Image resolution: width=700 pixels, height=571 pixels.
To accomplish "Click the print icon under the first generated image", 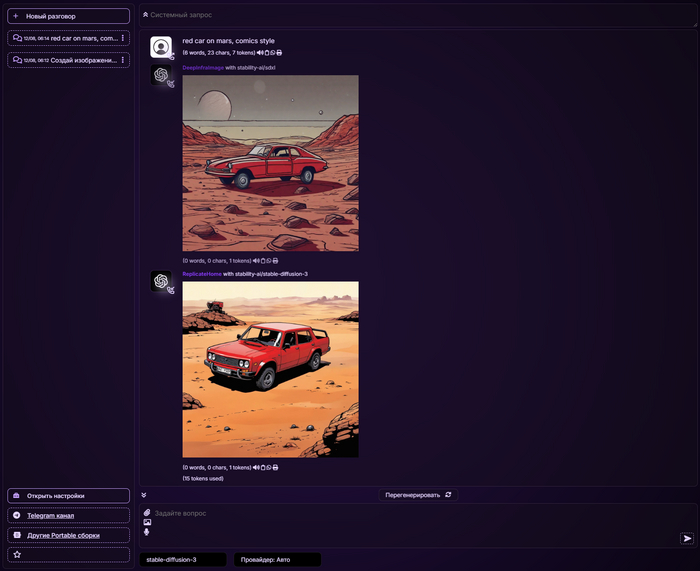I will (274, 260).
